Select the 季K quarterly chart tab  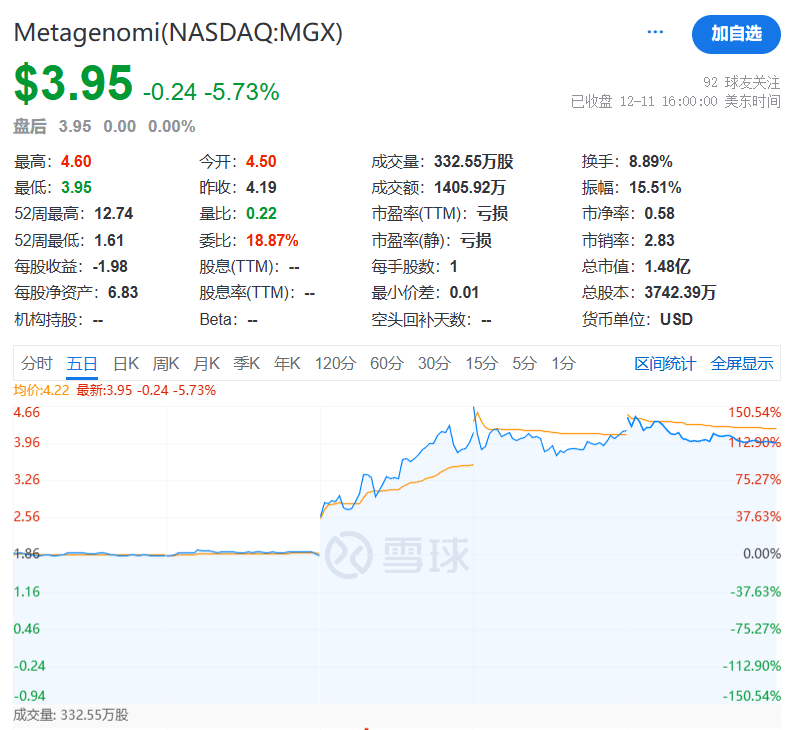point(247,363)
